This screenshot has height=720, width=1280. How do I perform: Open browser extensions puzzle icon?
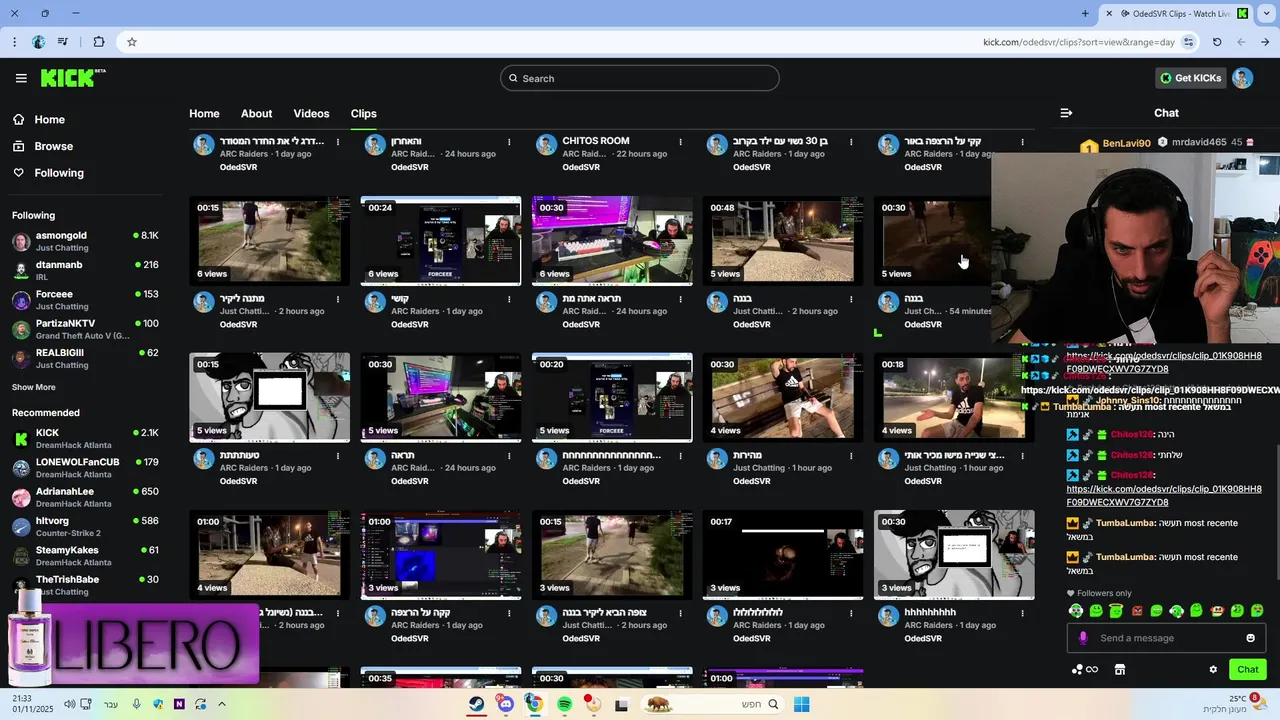tap(98, 42)
